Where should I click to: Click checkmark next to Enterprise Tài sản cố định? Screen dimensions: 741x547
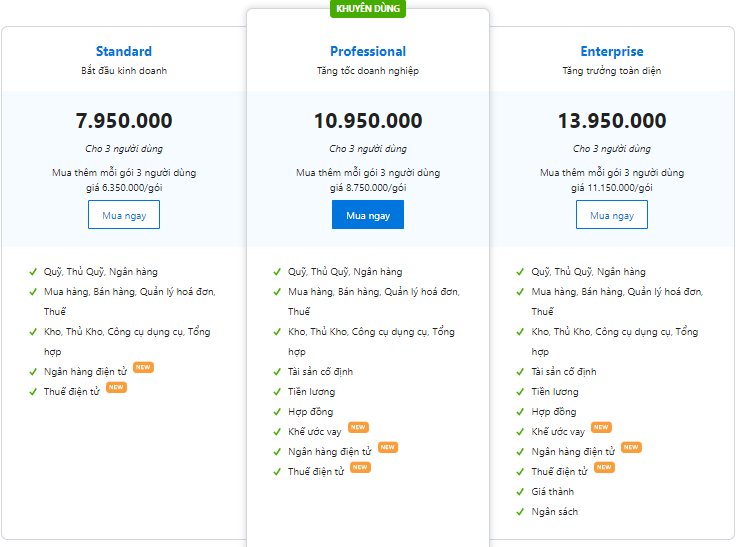click(520, 372)
